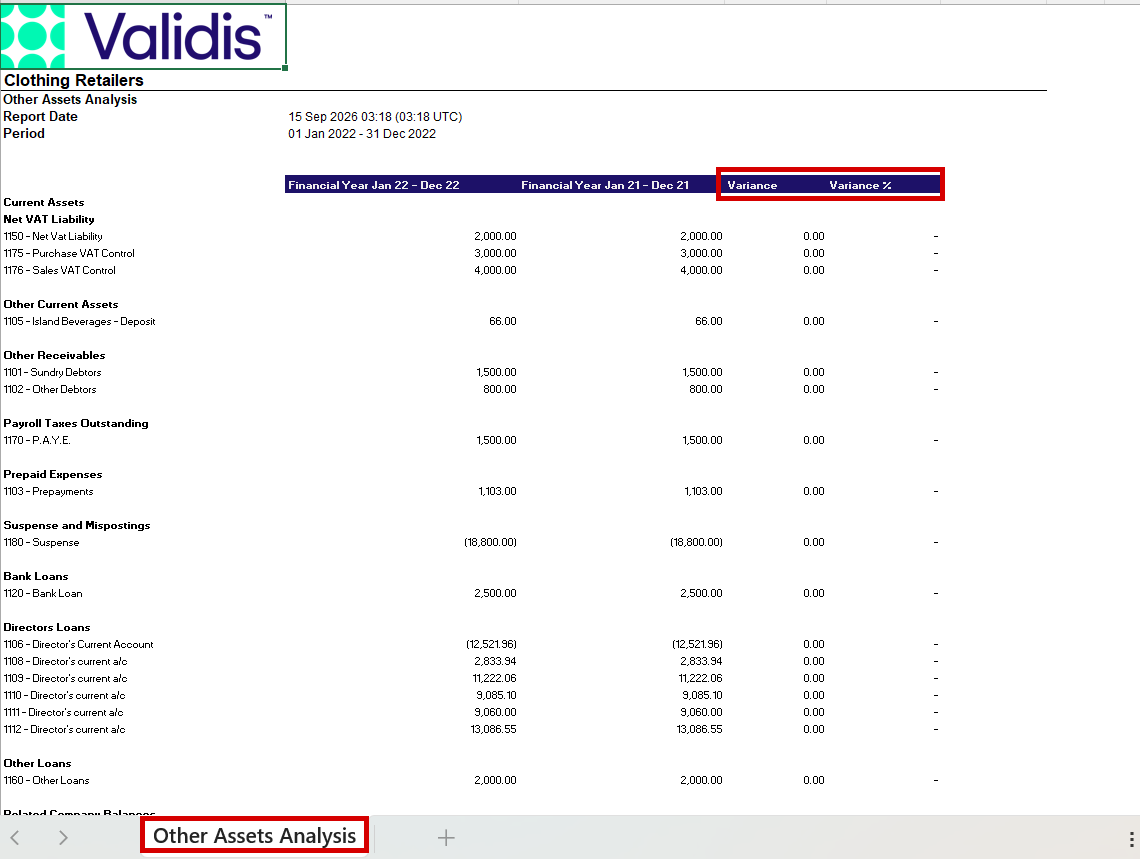1140x859 pixels.
Task: Add a new sheet with plus icon
Action: point(446,838)
